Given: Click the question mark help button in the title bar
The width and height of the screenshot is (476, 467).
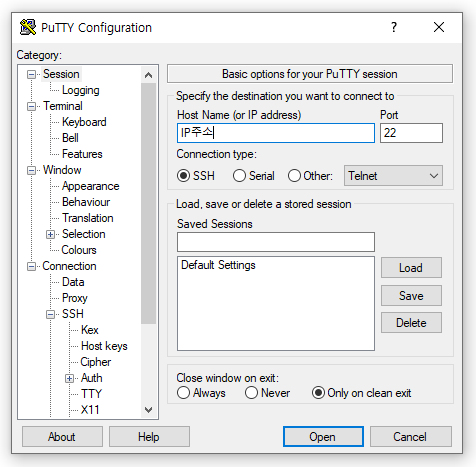Looking at the screenshot, I should 394,27.
